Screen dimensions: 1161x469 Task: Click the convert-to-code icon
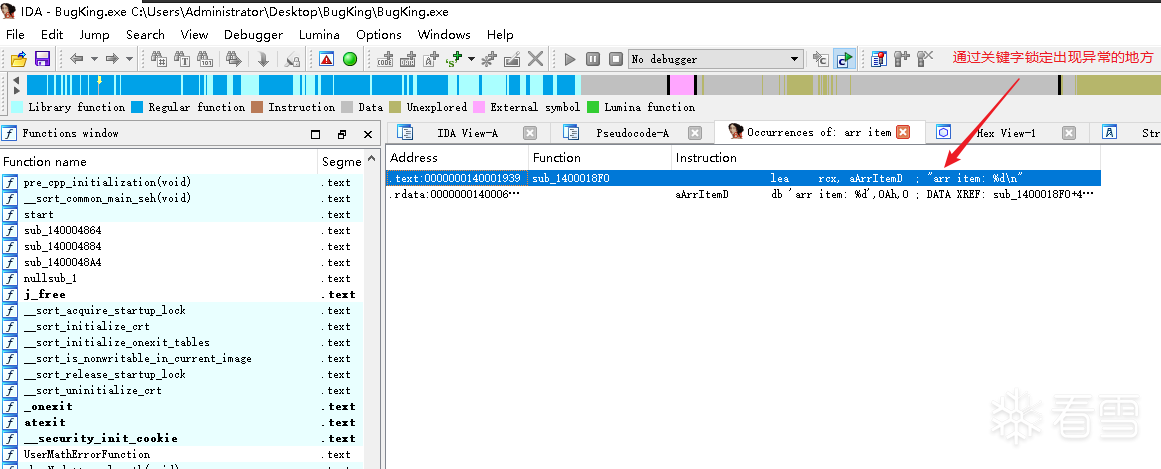tap(385, 59)
